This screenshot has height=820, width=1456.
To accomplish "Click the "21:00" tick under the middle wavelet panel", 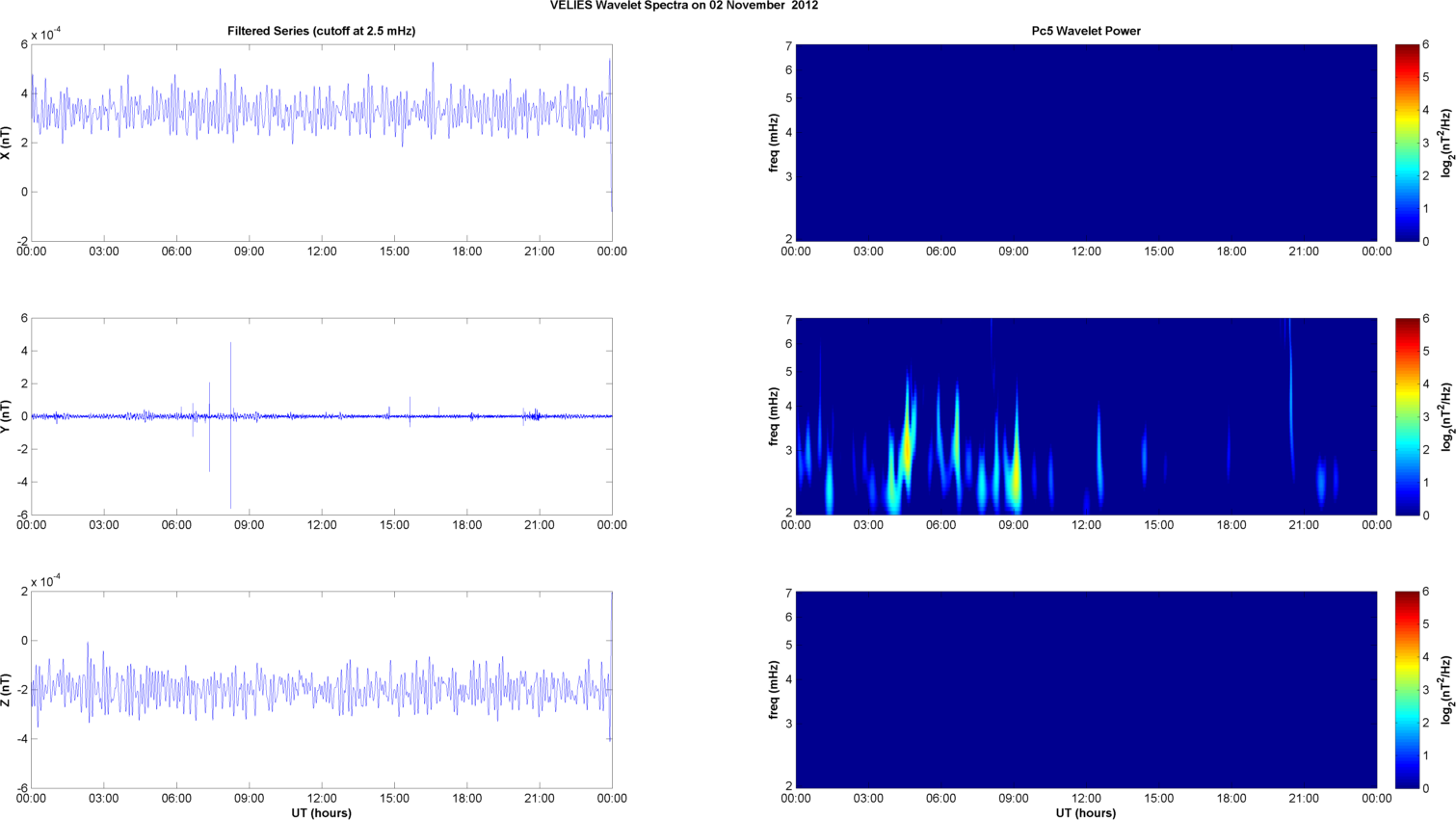I will pos(1304,525).
